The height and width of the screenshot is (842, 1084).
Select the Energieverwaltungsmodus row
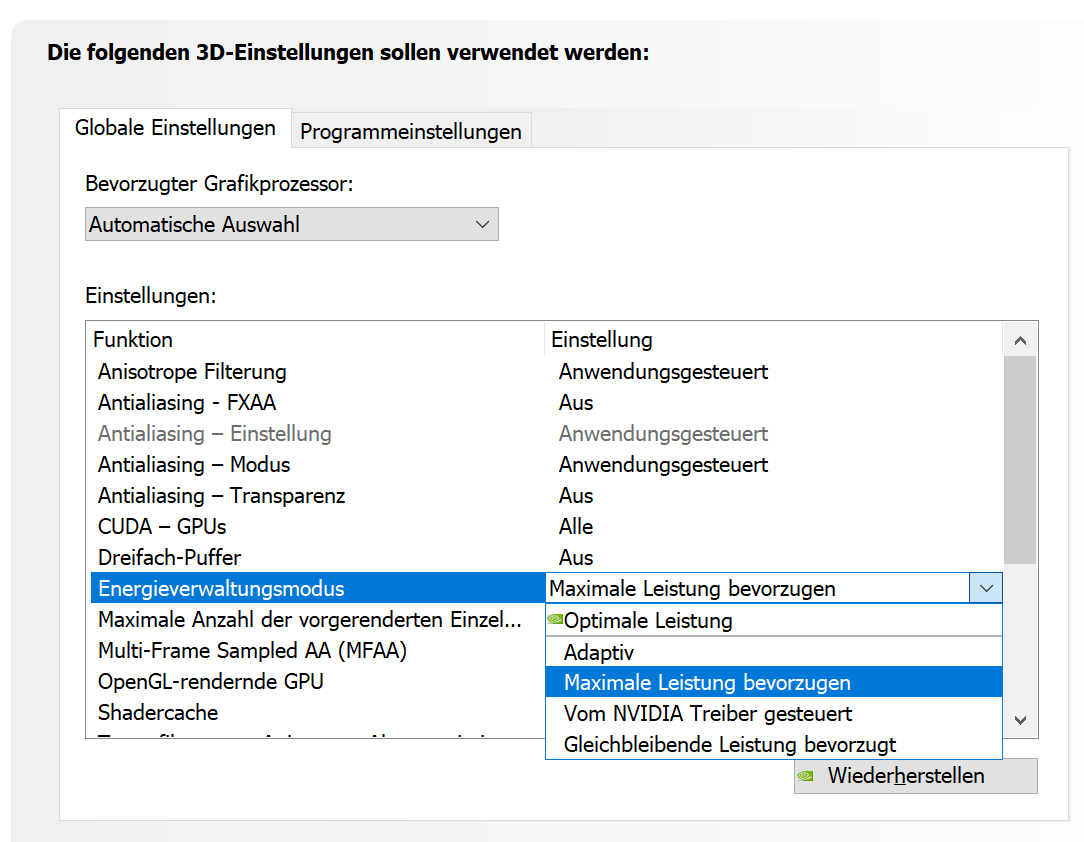(318, 588)
